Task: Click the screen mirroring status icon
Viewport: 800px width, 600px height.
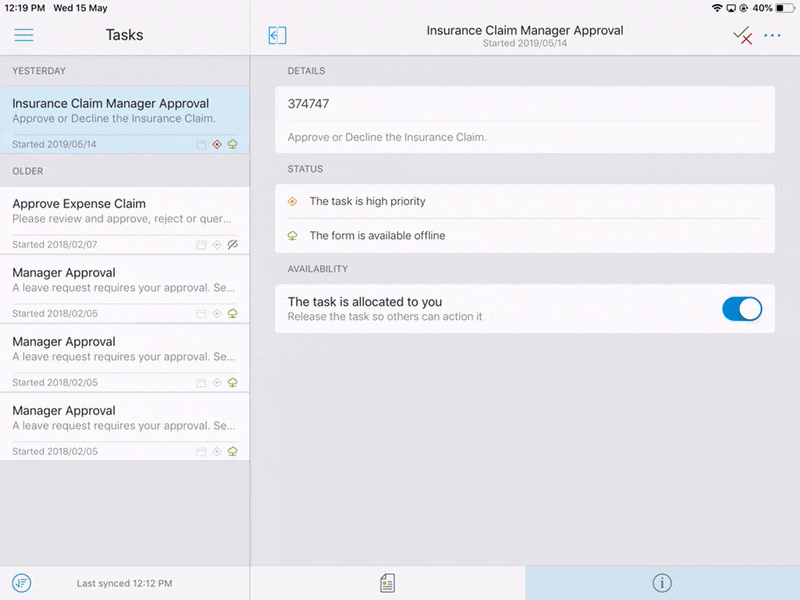Action: (x=731, y=8)
